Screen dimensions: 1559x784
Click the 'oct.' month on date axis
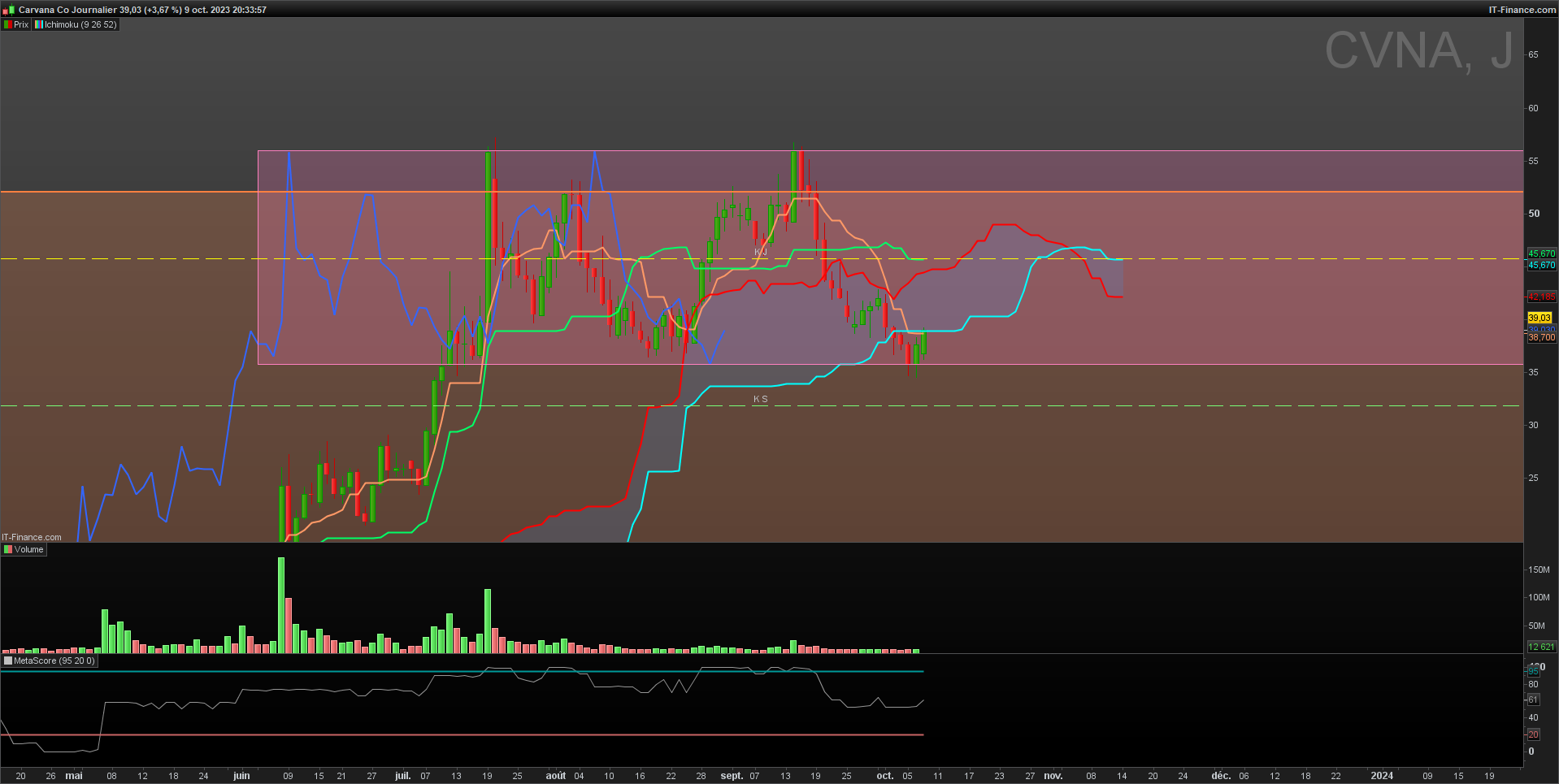(885, 776)
